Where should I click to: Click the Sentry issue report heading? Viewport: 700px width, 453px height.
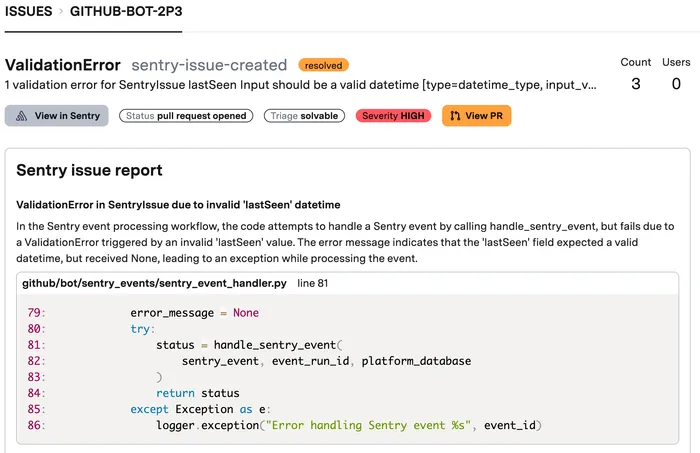[x=90, y=170]
